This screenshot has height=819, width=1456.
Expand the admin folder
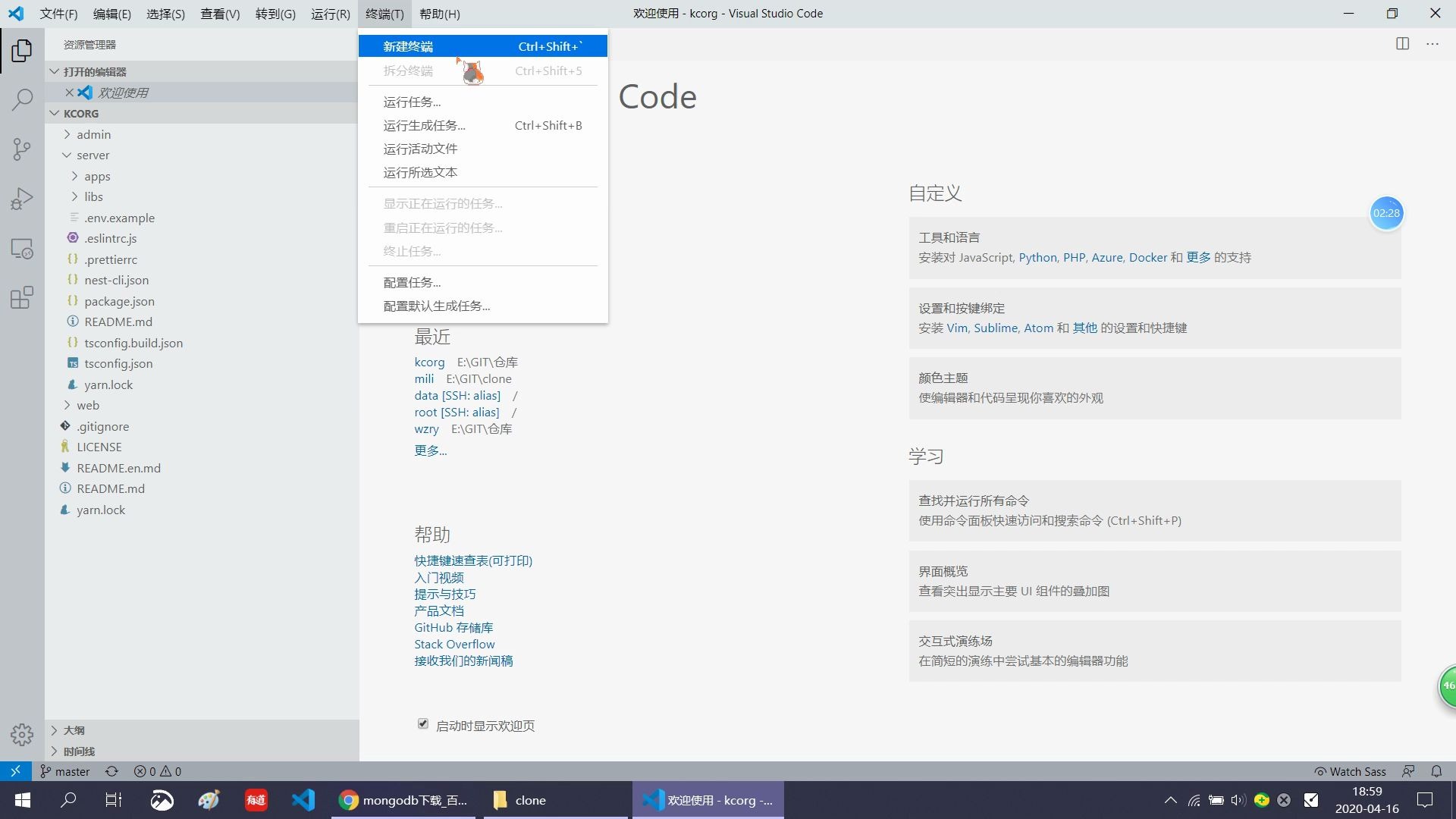coord(201,134)
